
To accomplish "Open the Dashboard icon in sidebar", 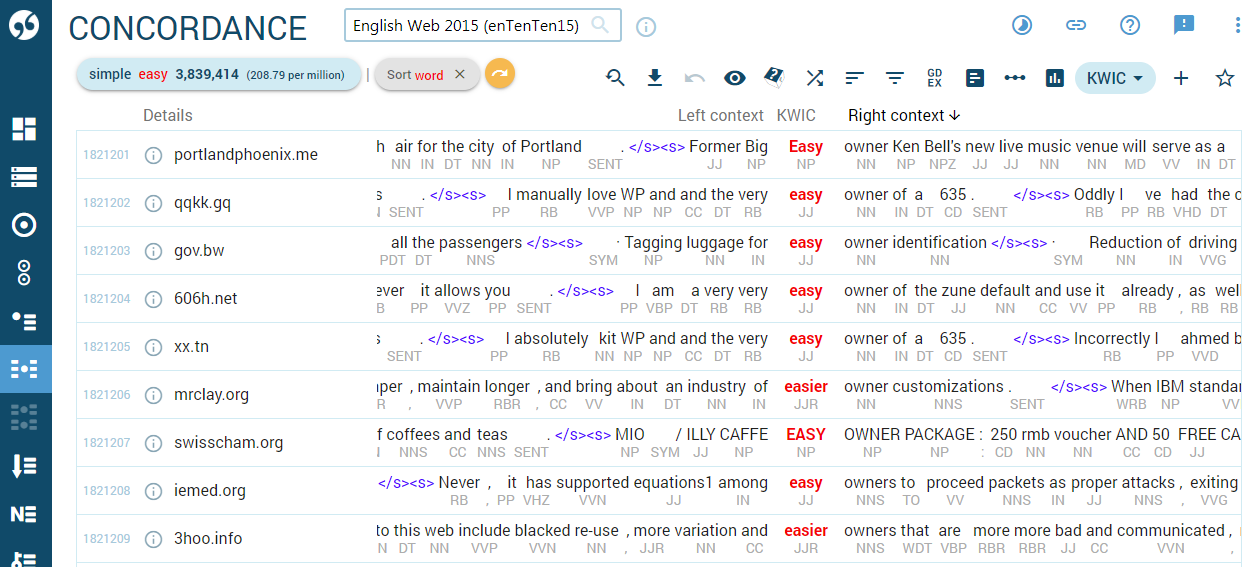I will (x=25, y=128).
